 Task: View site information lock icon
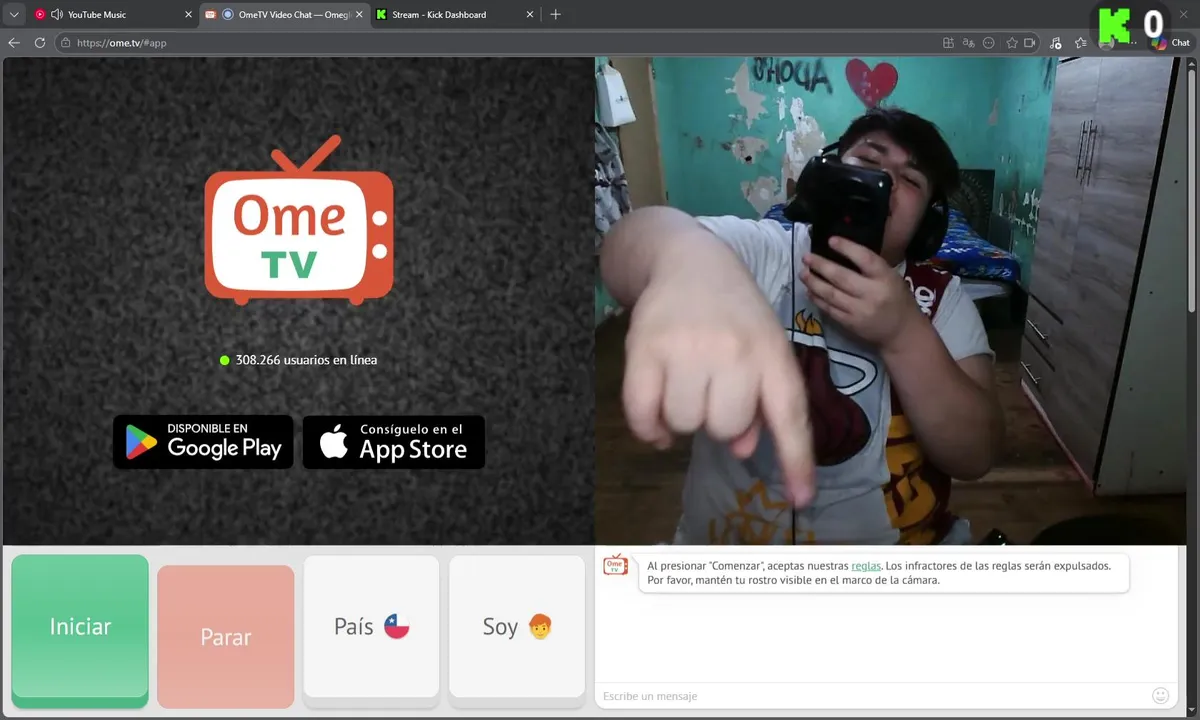click(65, 43)
